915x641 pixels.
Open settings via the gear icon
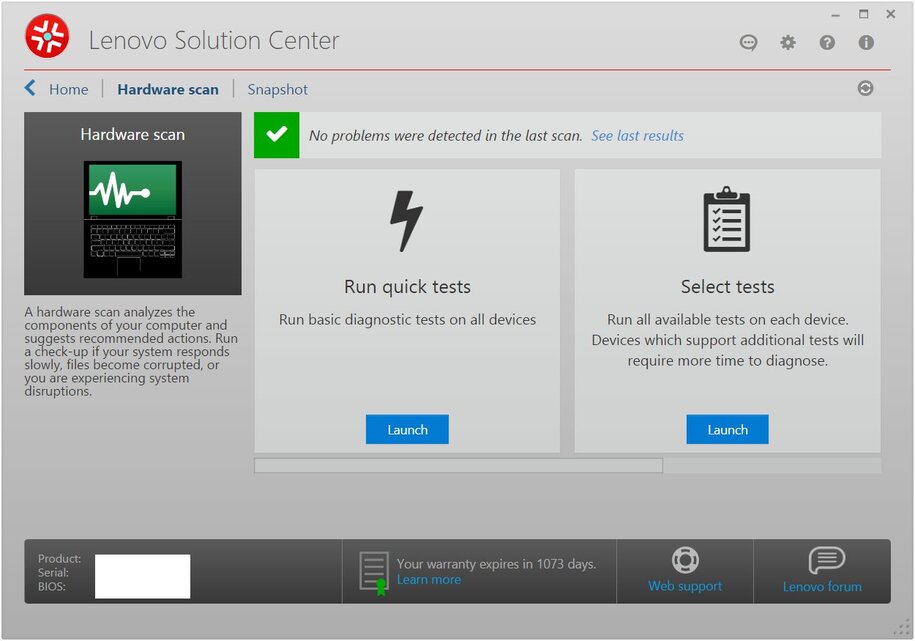[788, 42]
